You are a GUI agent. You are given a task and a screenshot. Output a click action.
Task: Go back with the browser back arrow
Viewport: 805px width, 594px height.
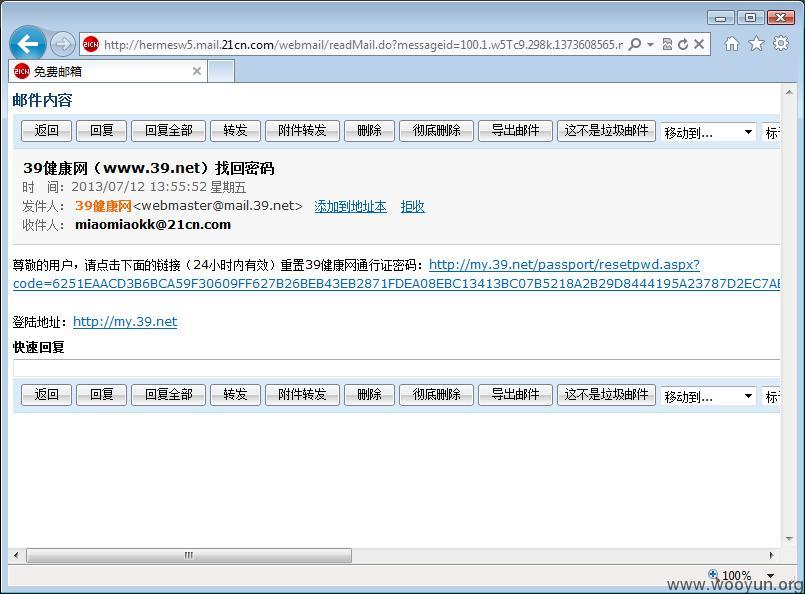click(27, 44)
